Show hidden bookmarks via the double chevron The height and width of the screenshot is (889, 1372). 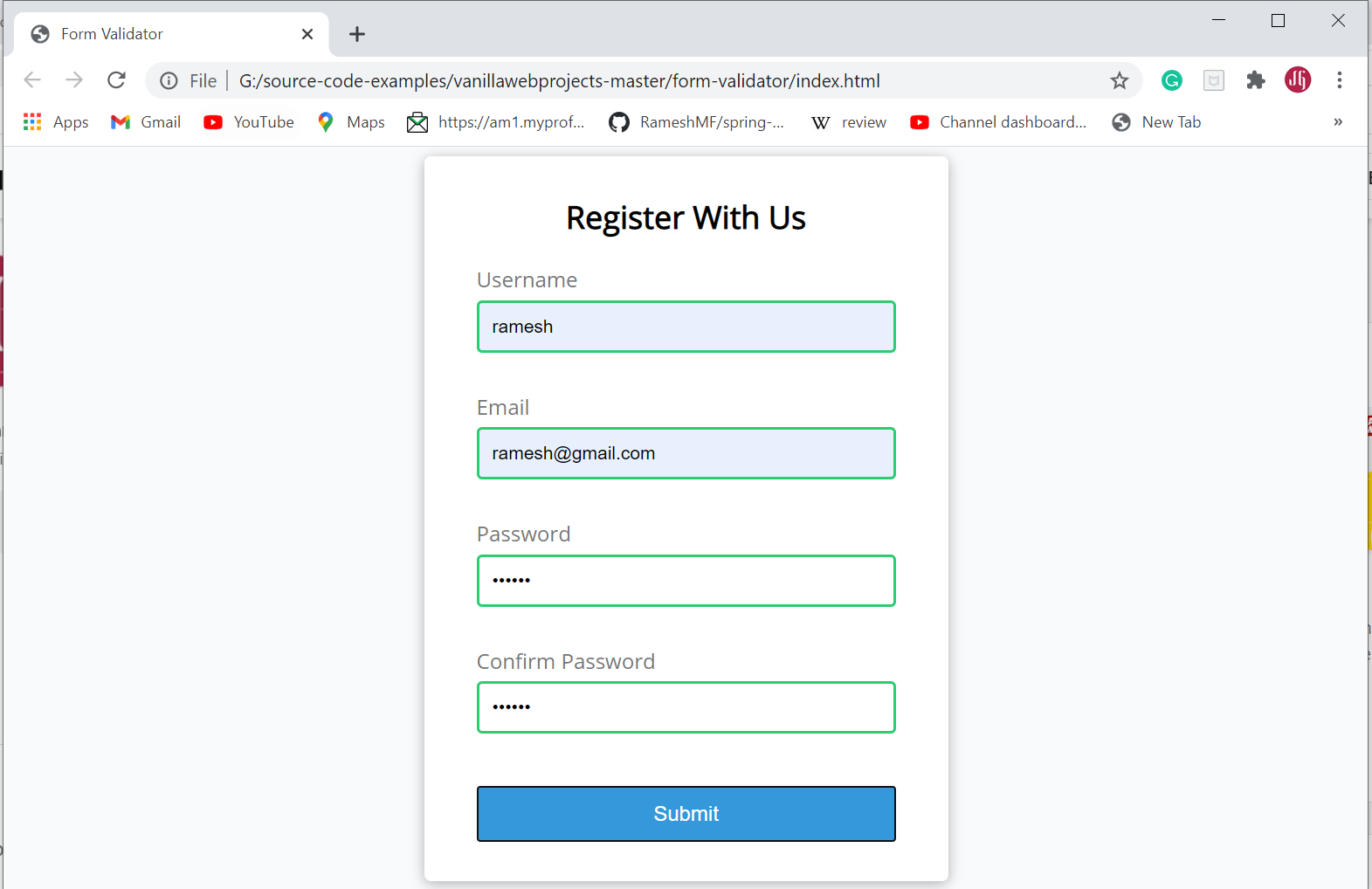coord(1338,122)
